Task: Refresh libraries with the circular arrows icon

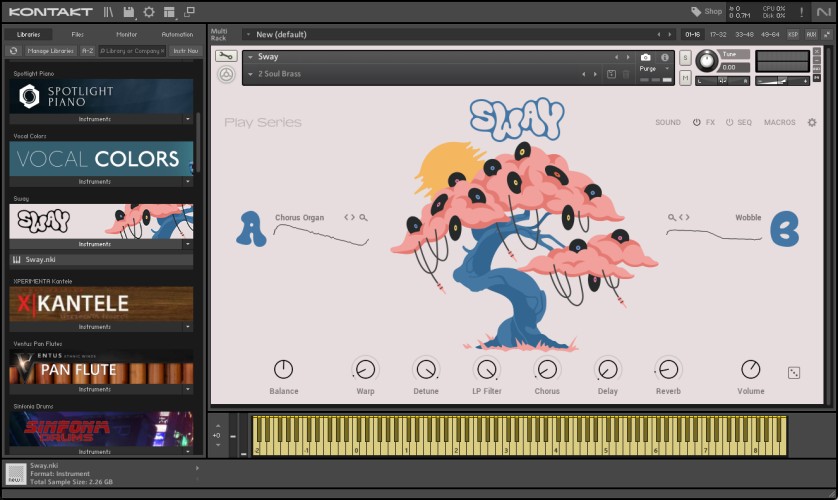Action: coord(13,51)
